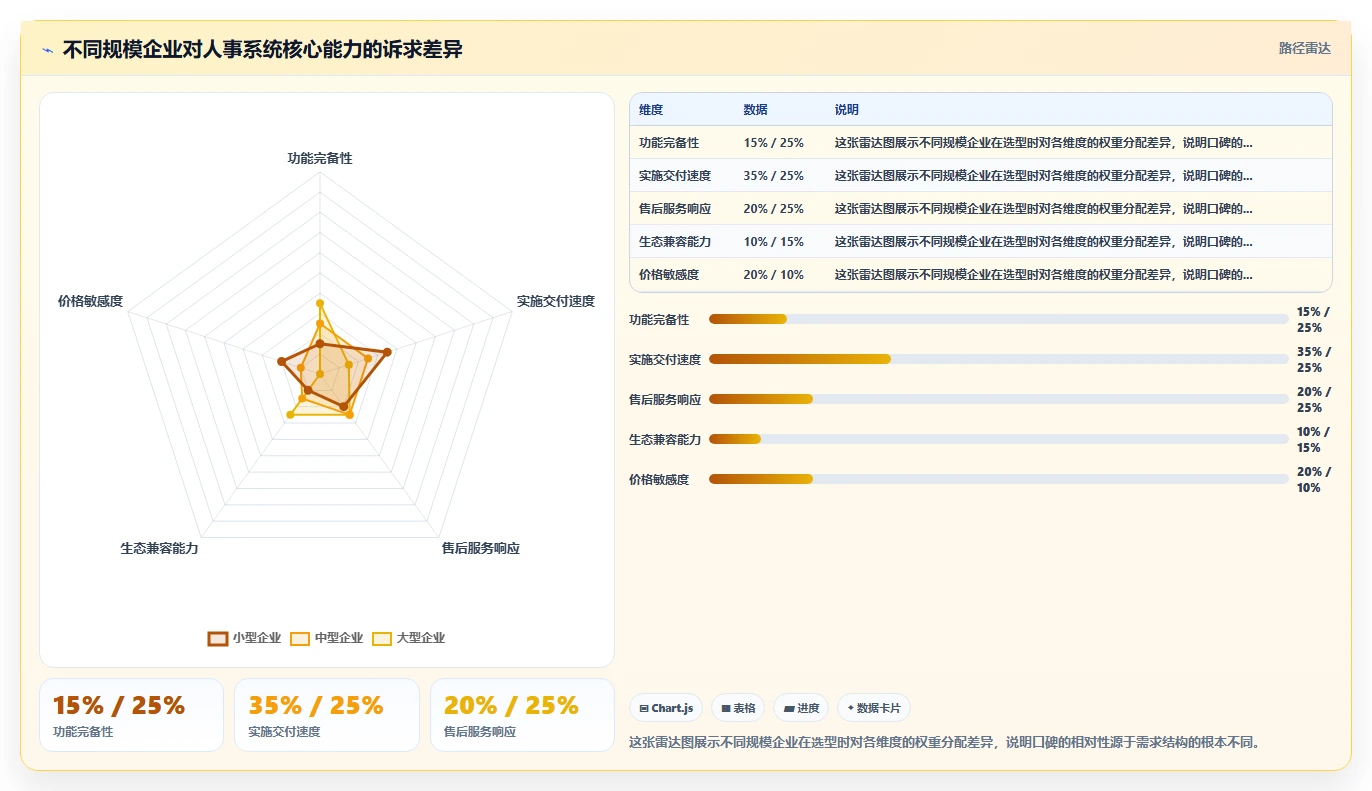The image size is (1372, 791).
Task: Click the 实施交付速度 progress bar
Action: [x=998, y=359]
